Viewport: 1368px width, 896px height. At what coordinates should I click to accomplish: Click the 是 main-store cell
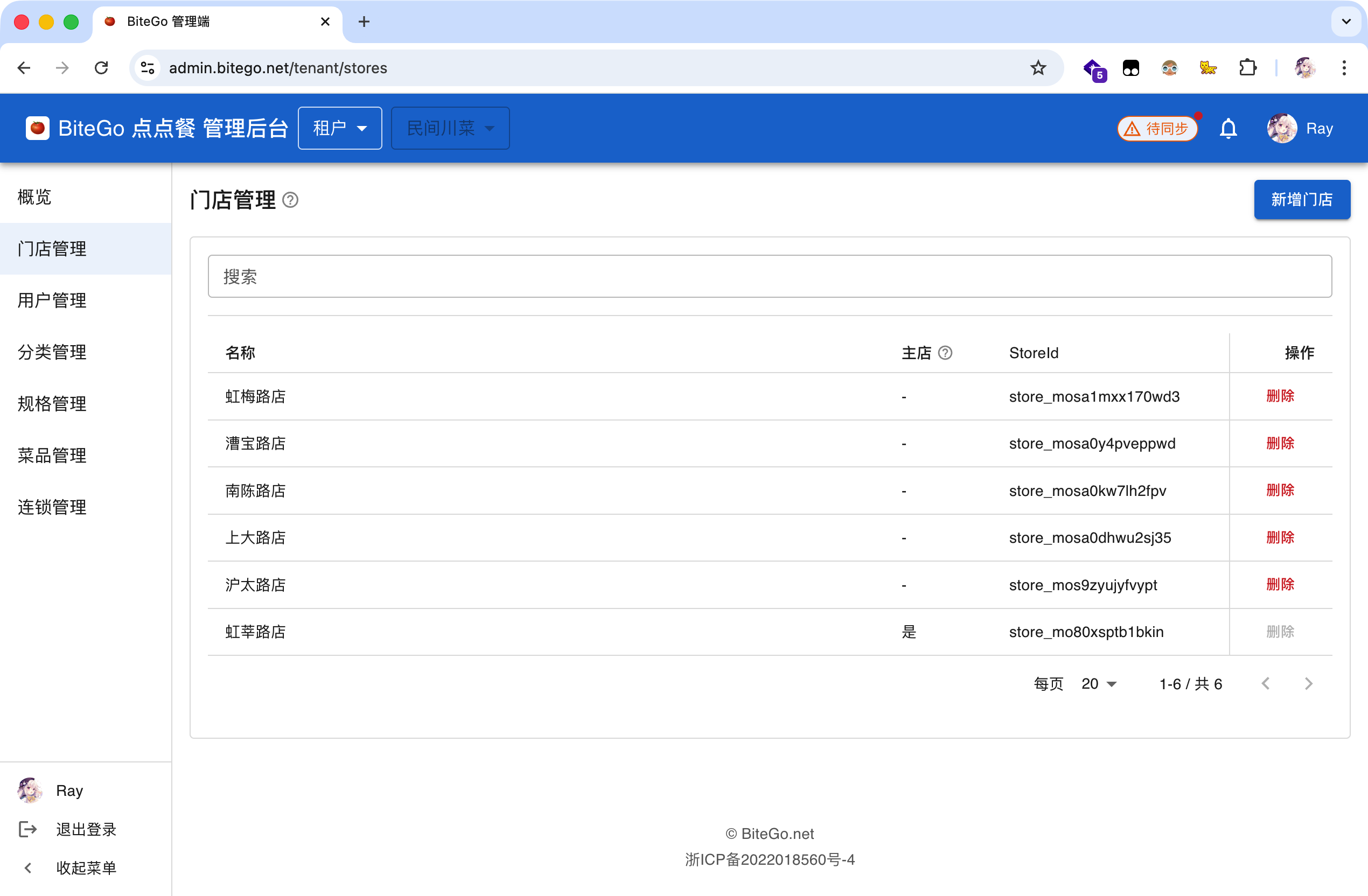[x=909, y=632]
